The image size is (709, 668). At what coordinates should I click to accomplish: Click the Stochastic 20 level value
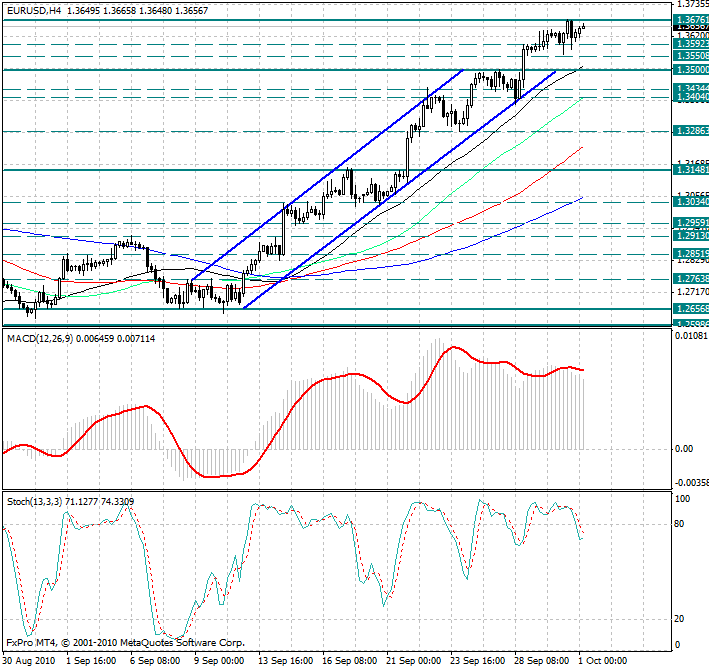coord(679,619)
